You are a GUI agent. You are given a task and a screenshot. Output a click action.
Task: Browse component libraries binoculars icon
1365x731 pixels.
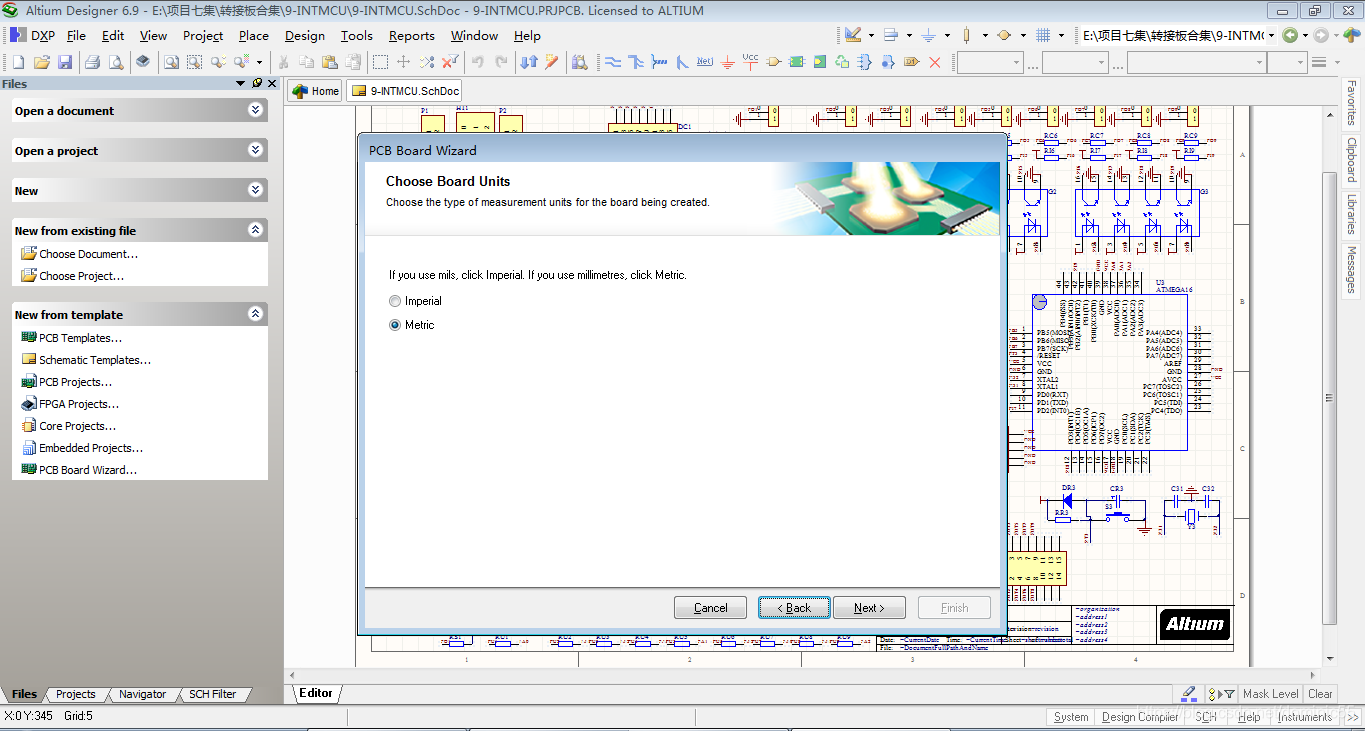[x=579, y=62]
